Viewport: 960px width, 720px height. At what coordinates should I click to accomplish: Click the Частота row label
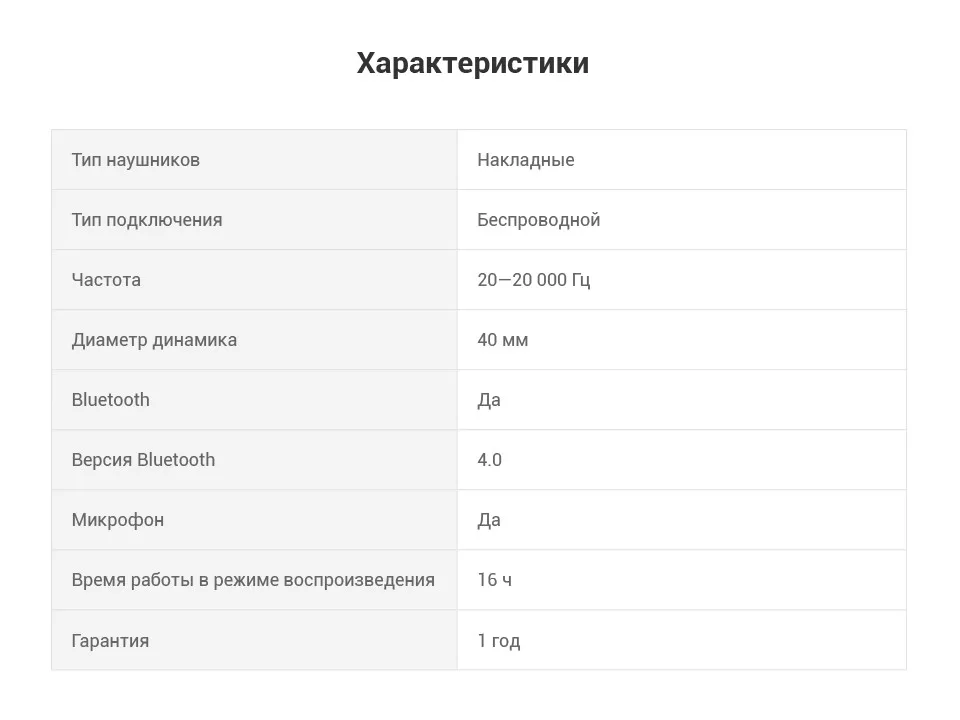point(106,280)
